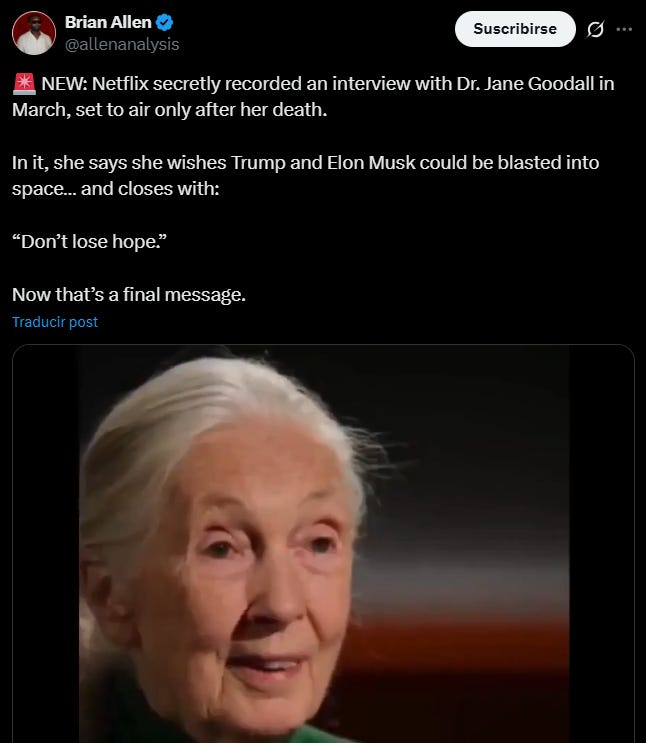The image size is (646, 743).
Task: Click "set to air only after her death" text
Action: pyautogui.click(x=201, y=110)
